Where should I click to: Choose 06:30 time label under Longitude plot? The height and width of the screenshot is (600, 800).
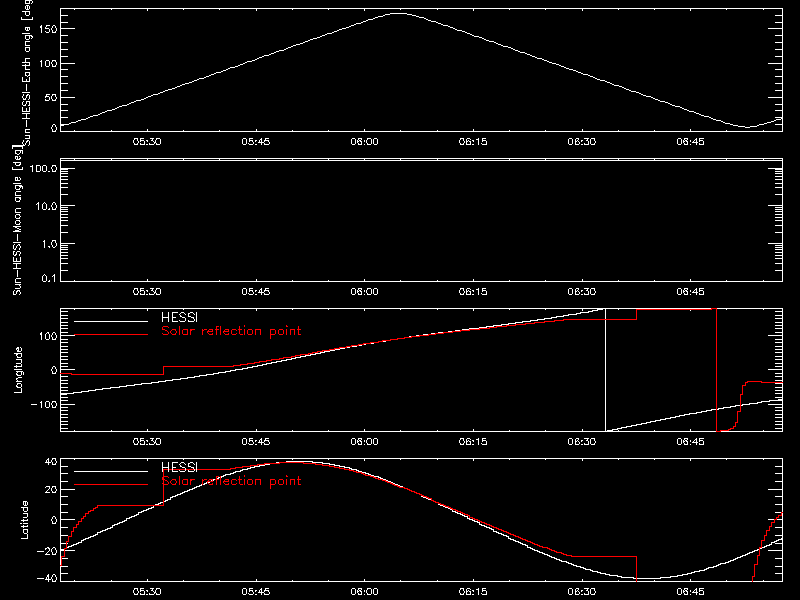(x=582, y=442)
